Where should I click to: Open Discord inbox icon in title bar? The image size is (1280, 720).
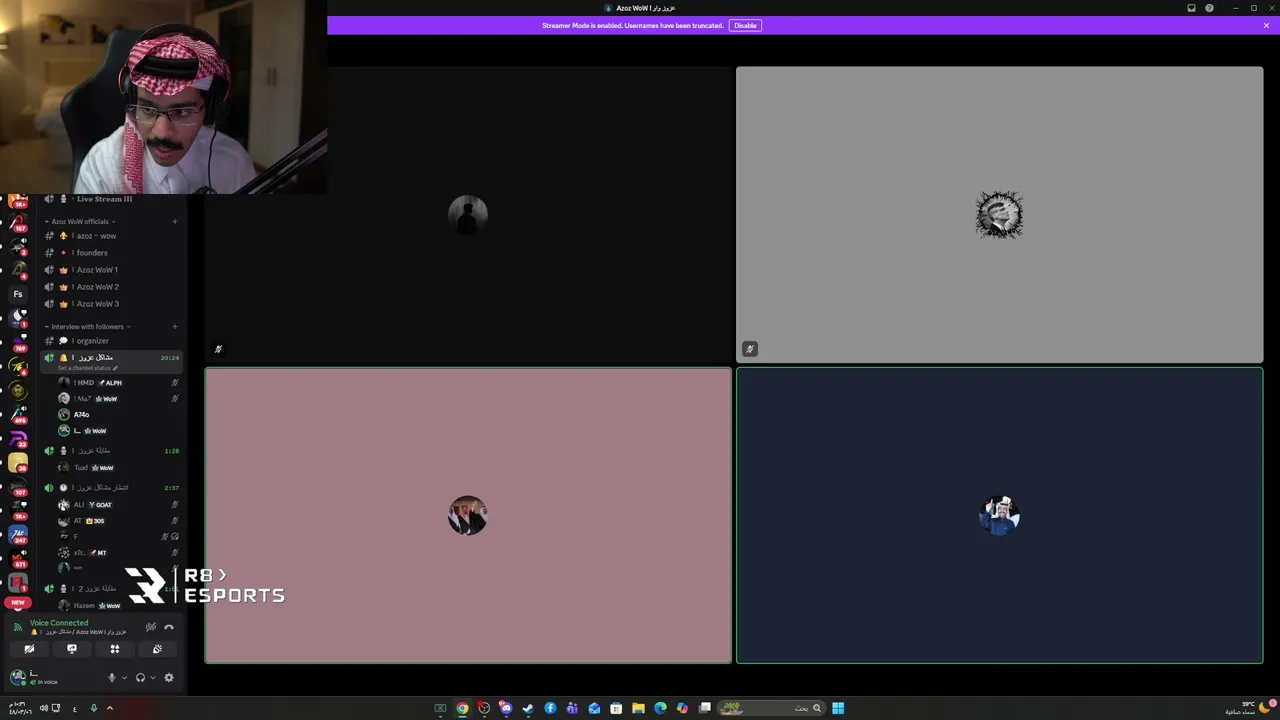coord(1191,8)
